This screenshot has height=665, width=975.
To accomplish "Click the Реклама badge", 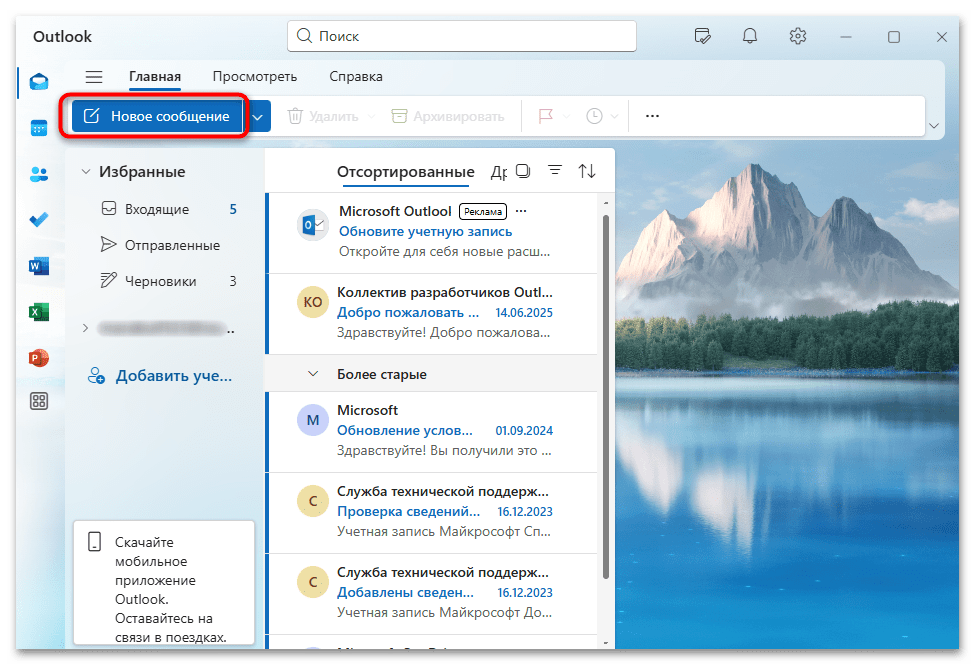I will (483, 212).
